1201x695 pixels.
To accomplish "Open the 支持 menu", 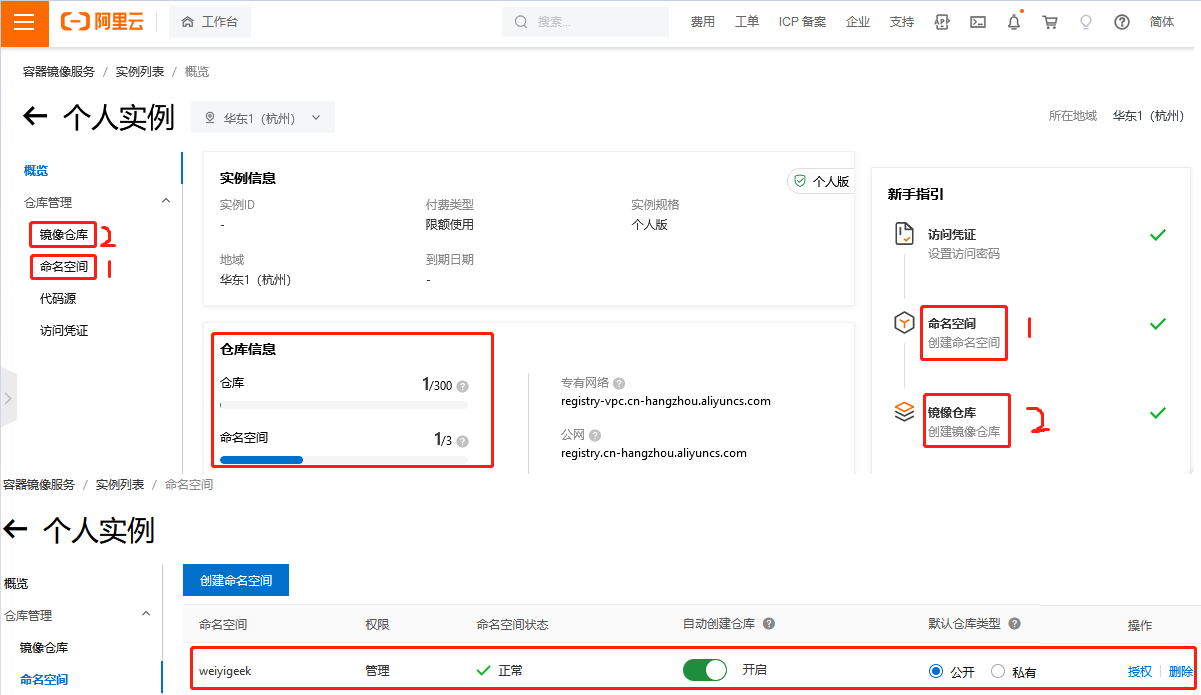I will coord(902,22).
